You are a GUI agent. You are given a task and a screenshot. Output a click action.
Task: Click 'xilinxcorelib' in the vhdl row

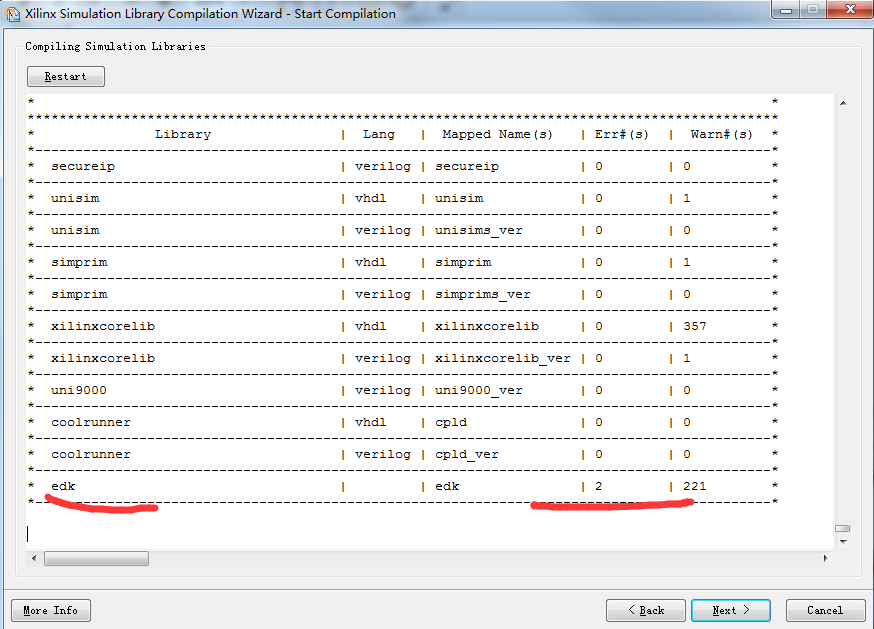(x=103, y=326)
